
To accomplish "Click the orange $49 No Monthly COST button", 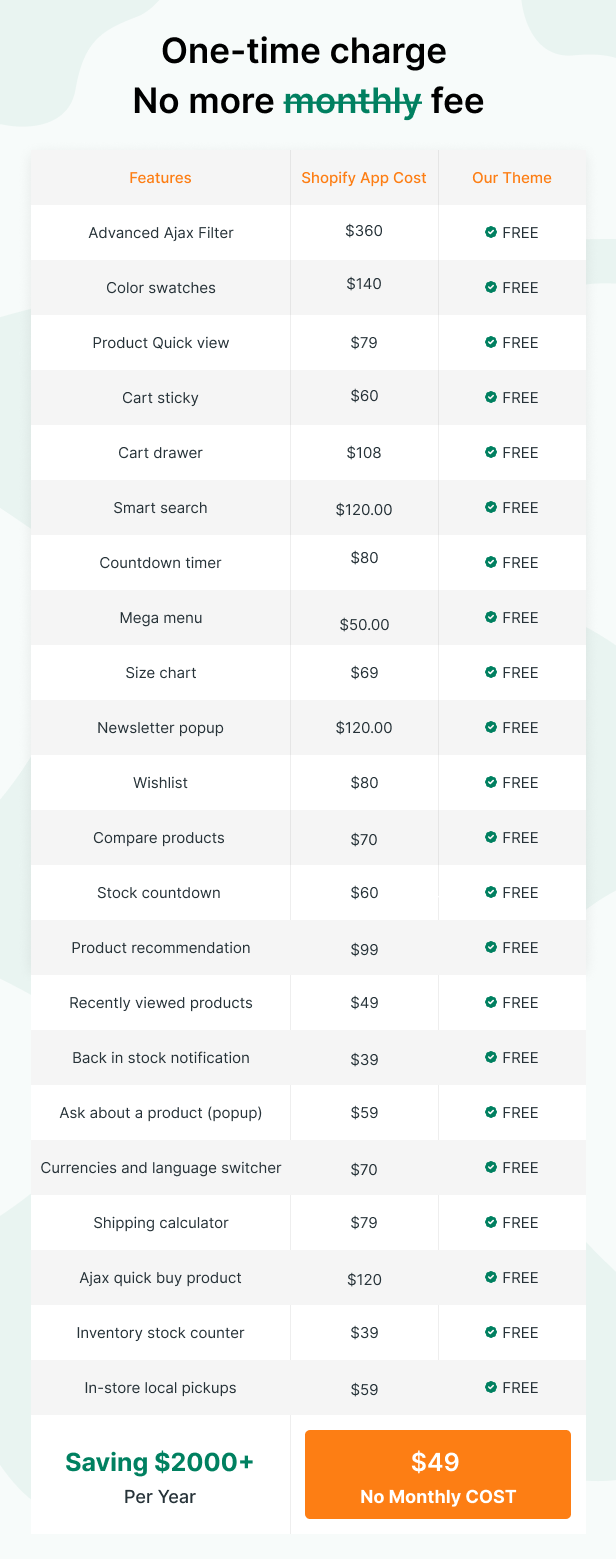I will [438, 1474].
